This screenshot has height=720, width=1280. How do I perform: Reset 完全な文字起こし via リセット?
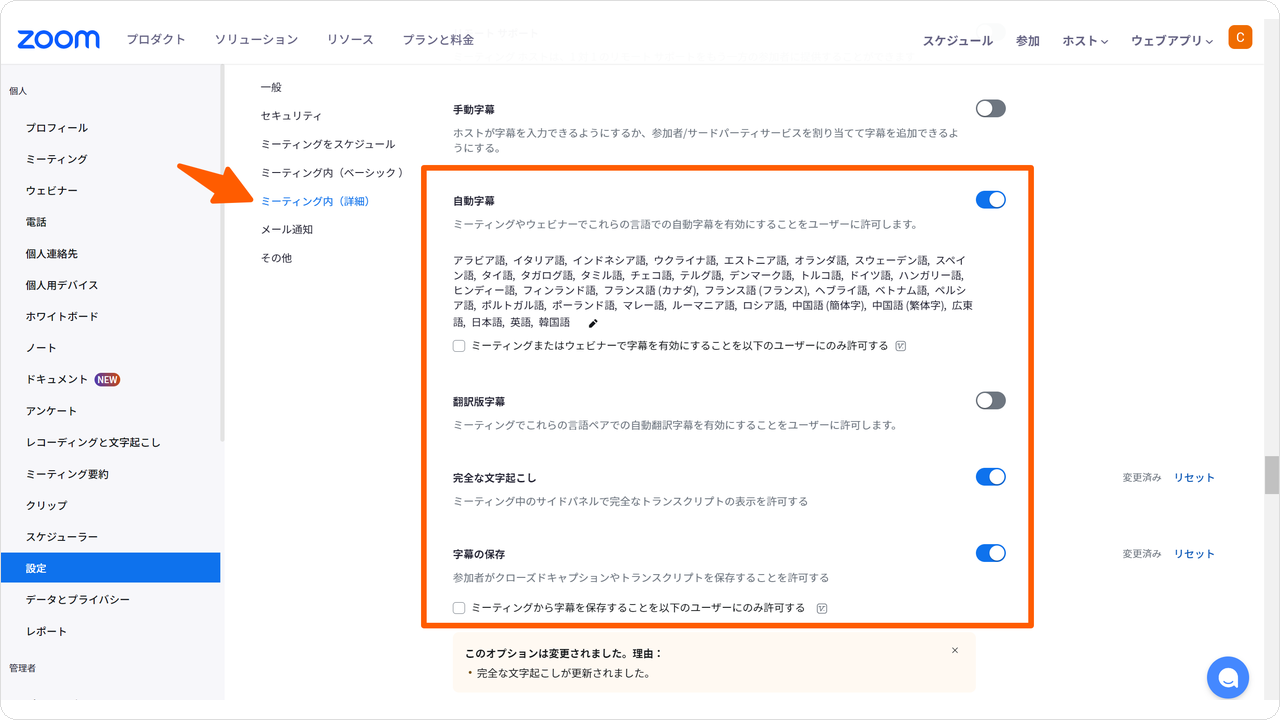tap(1194, 478)
